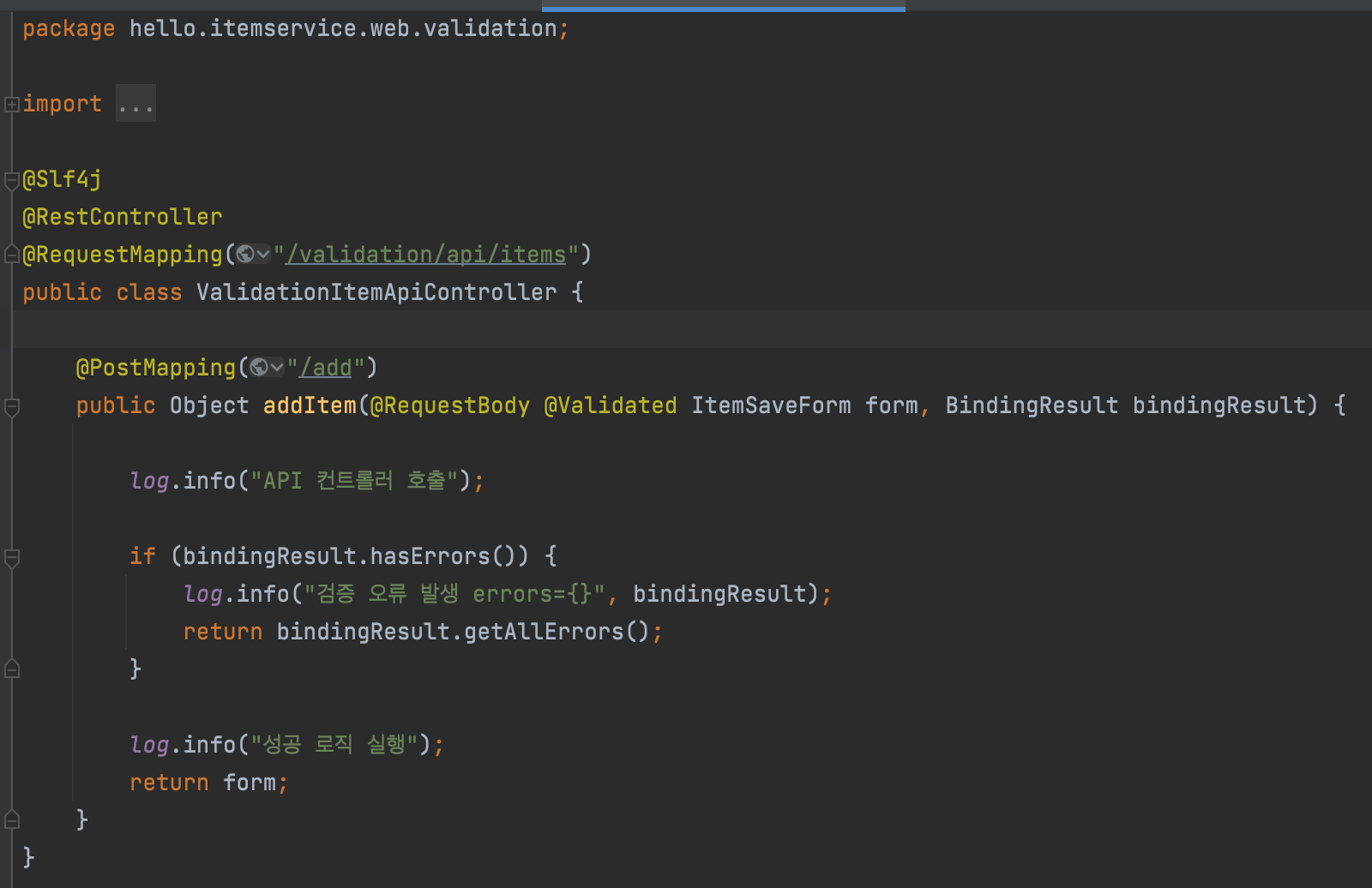Screen dimensions: 1372x888
Task: Collapse the addItem method fold marker
Action: 12,406
